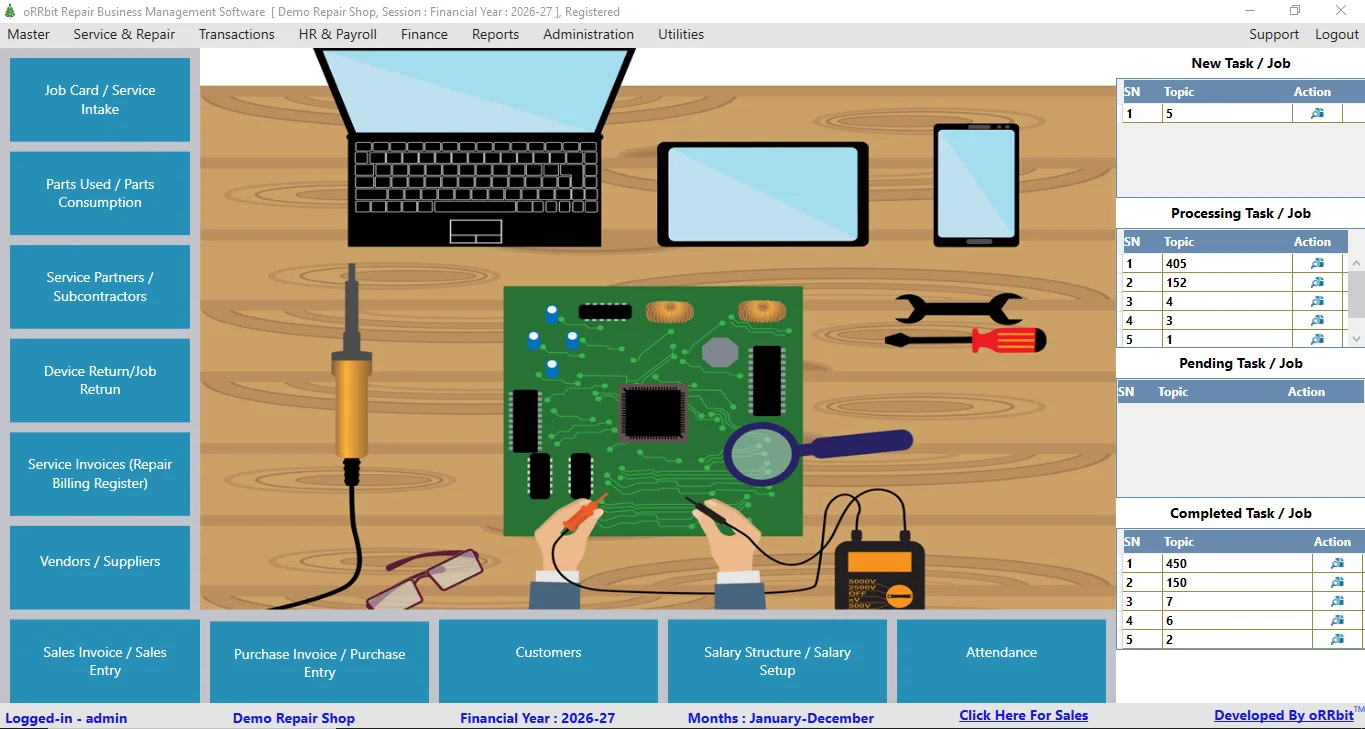Open Service Partners / Subcontractors

pos(100,287)
